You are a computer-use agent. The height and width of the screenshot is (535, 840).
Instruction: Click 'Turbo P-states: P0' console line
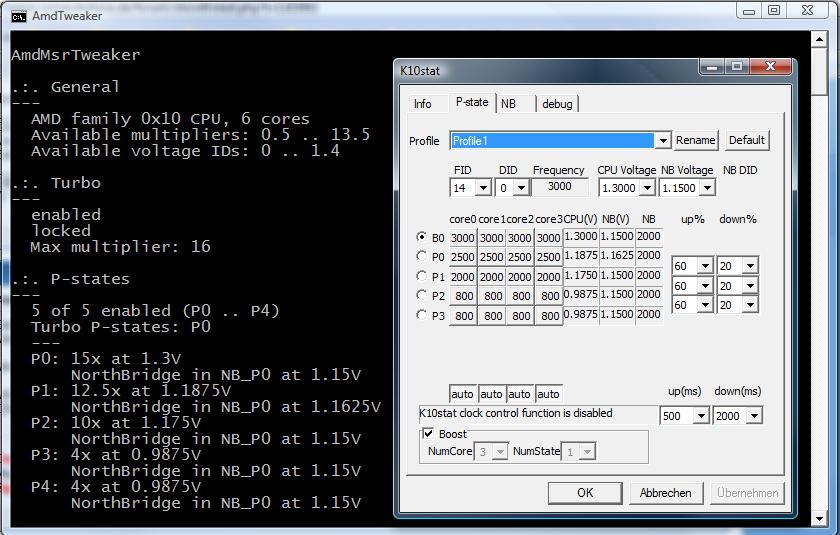click(x=121, y=327)
